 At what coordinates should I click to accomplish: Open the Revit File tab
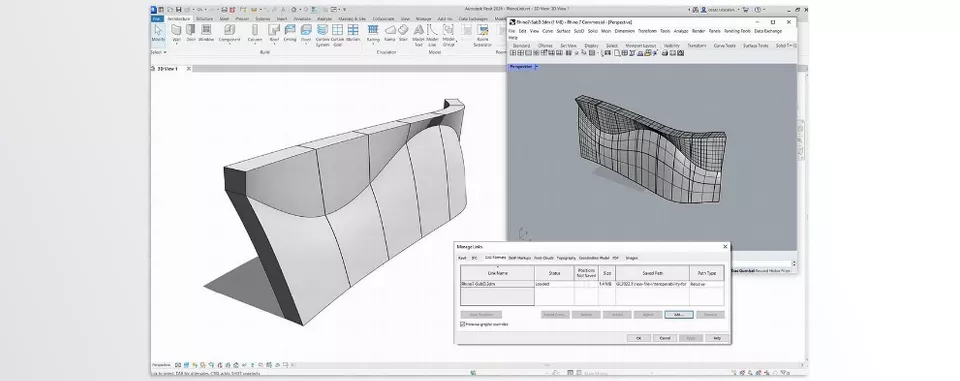pyautogui.click(x=156, y=18)
